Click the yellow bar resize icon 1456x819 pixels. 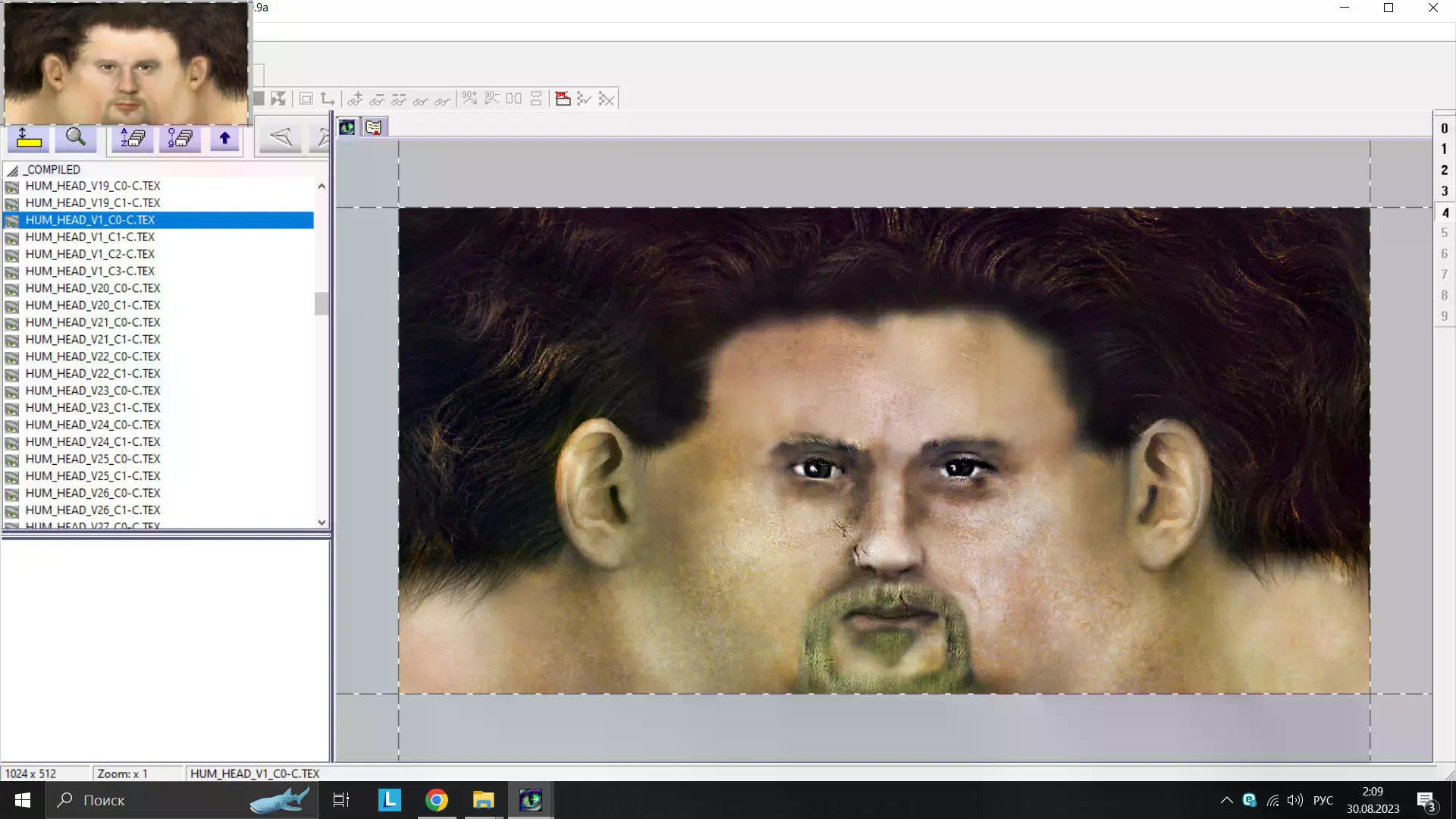tap(29, 138)
